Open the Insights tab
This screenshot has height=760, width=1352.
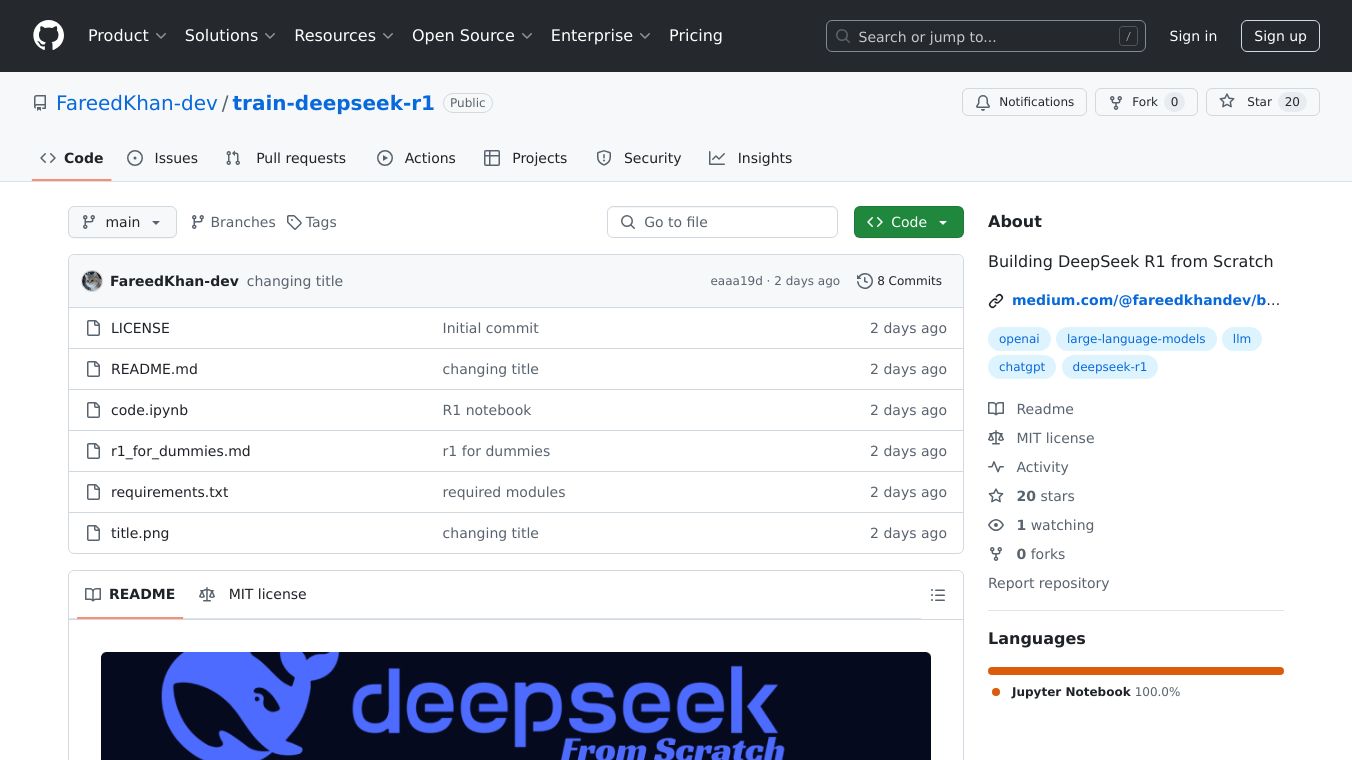point(751,158)
